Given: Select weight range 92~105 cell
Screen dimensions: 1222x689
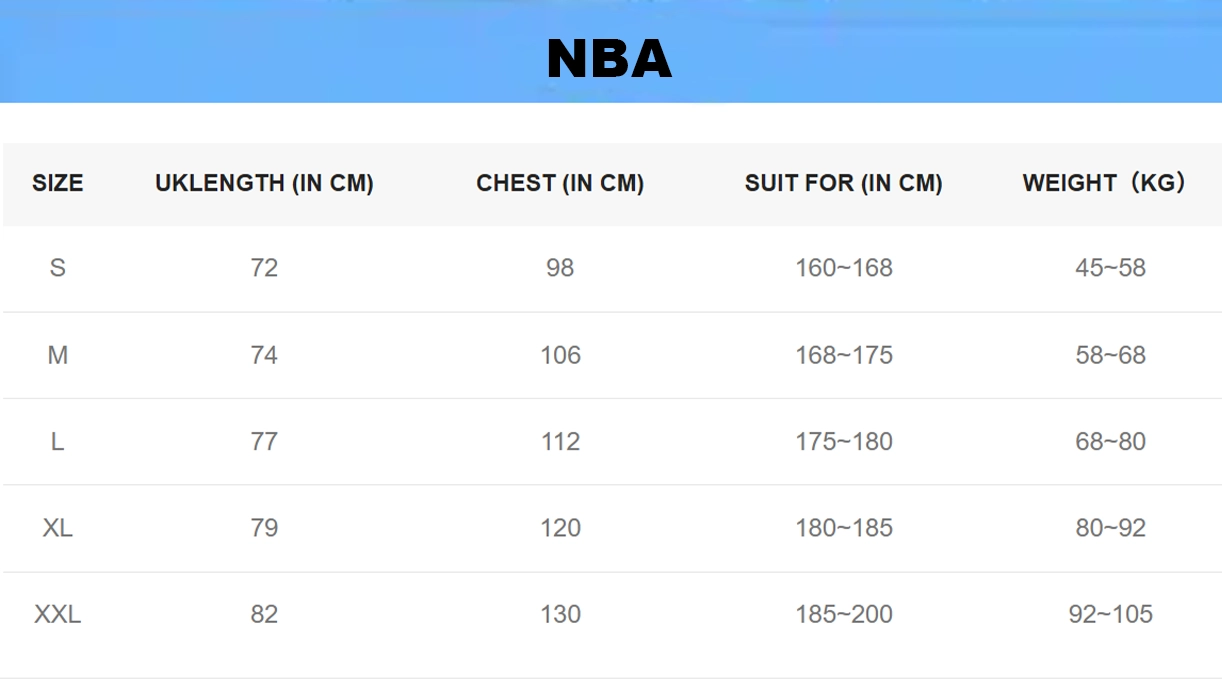Looking at the screenshot, I should pyautogui.click(x=1110, y=614).
